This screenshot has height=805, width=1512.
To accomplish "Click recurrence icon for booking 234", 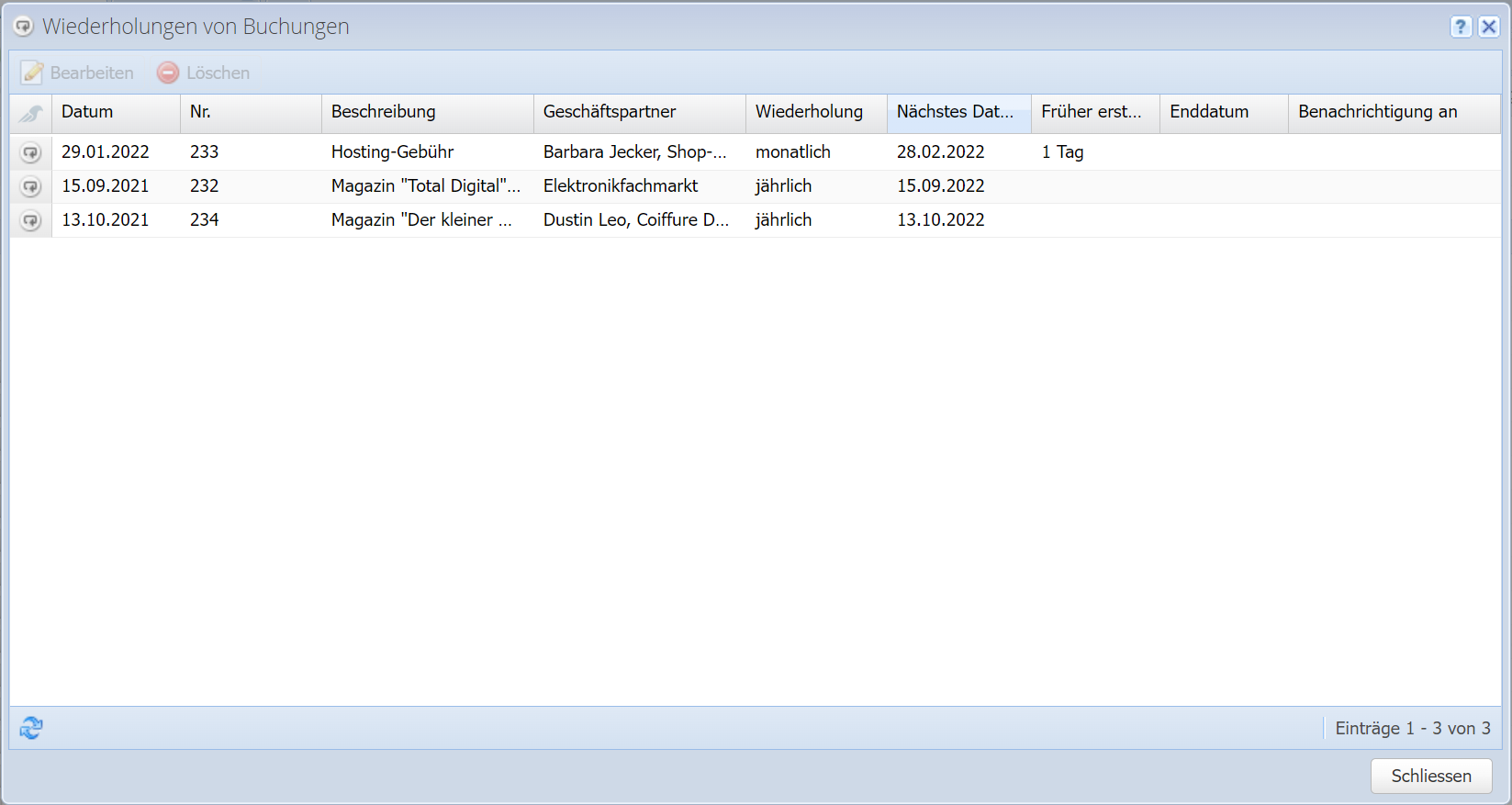I will click(x=31, y=220).
